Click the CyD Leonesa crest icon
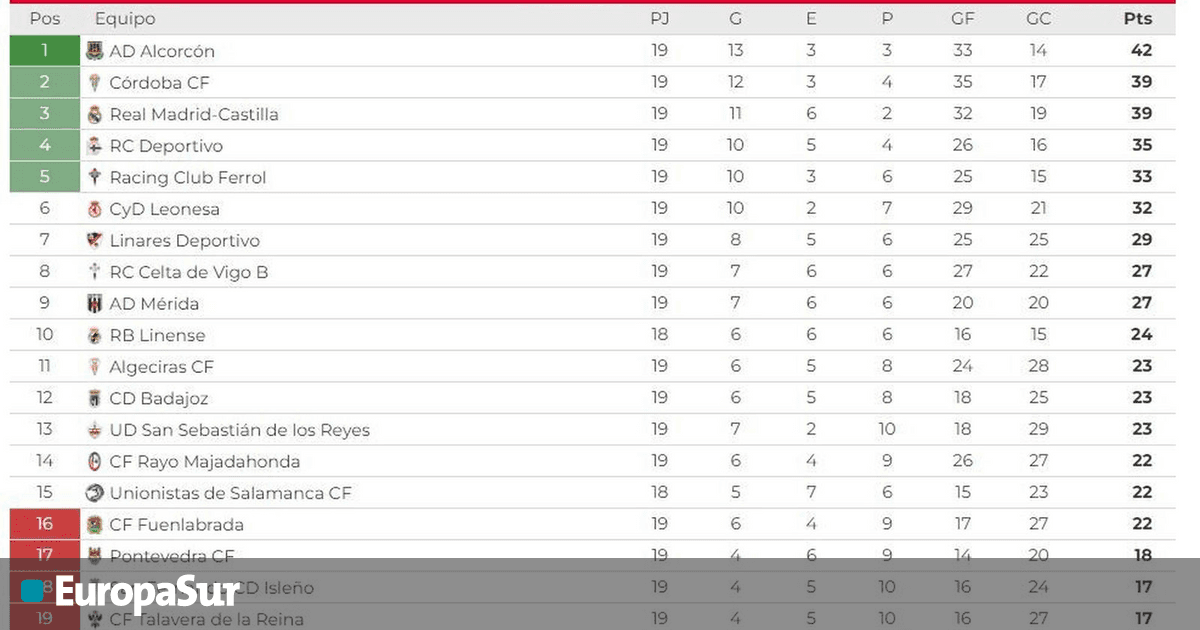This screenshot has height=630, width=1200. tap(95, 209)
